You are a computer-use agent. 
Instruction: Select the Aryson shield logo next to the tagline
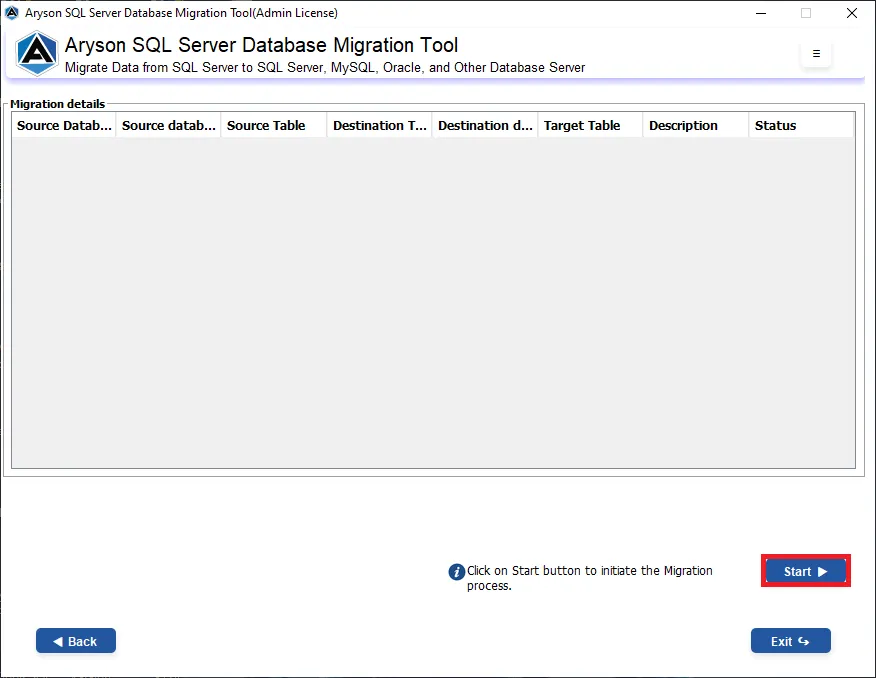point(36,54)
